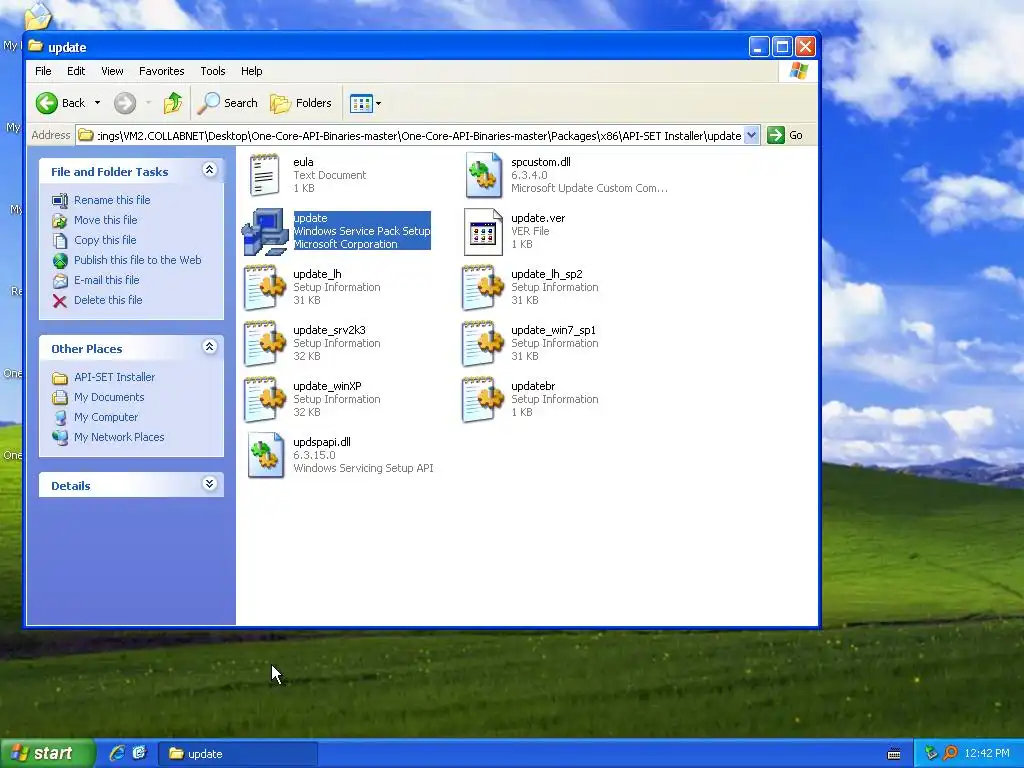Select the eula text document icon

pyautogui.click(x=264, y=175)
